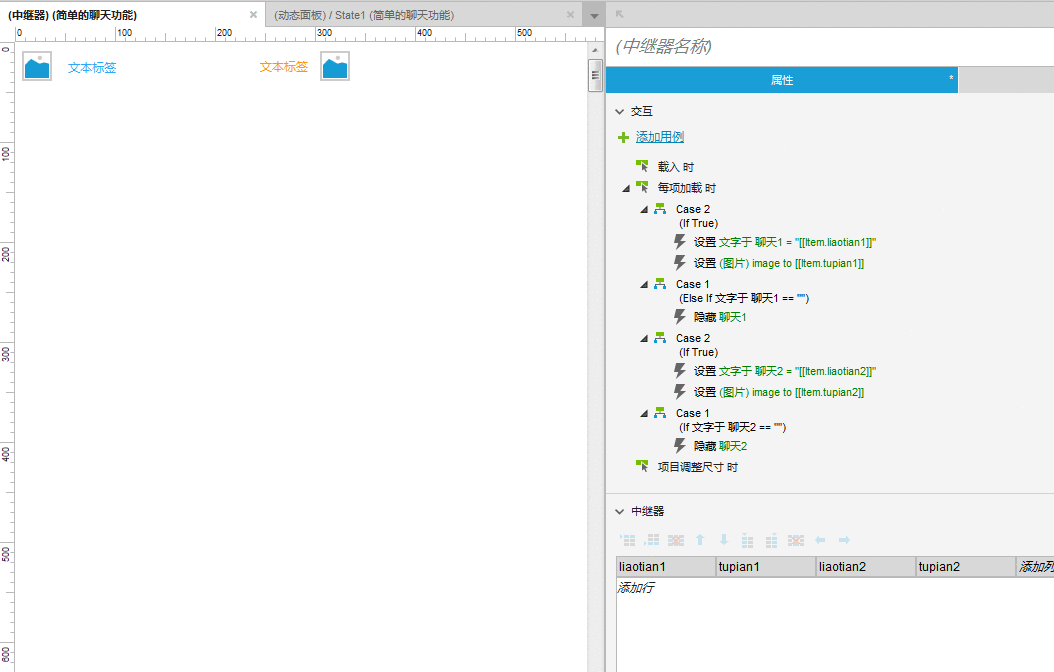The width and height of the screenshot is (1054, 672).
Task: Select action 设置 (图片) image to Item.tupian2
Action: pos(779,392)
